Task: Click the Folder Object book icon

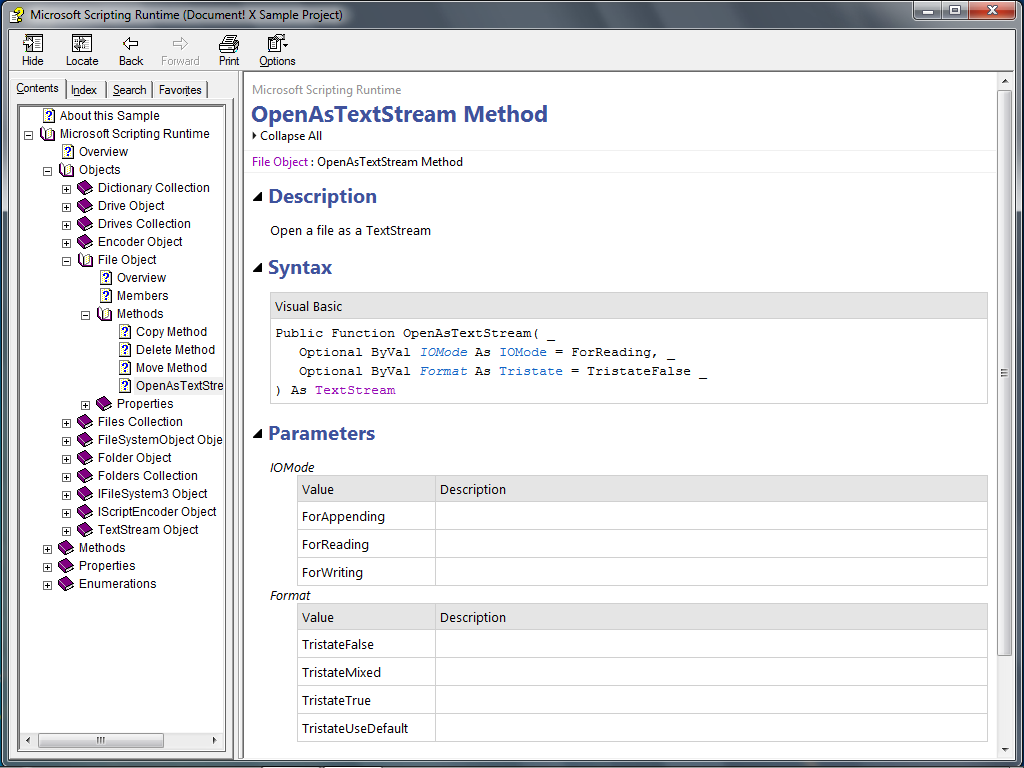Action: coord(85,458)
